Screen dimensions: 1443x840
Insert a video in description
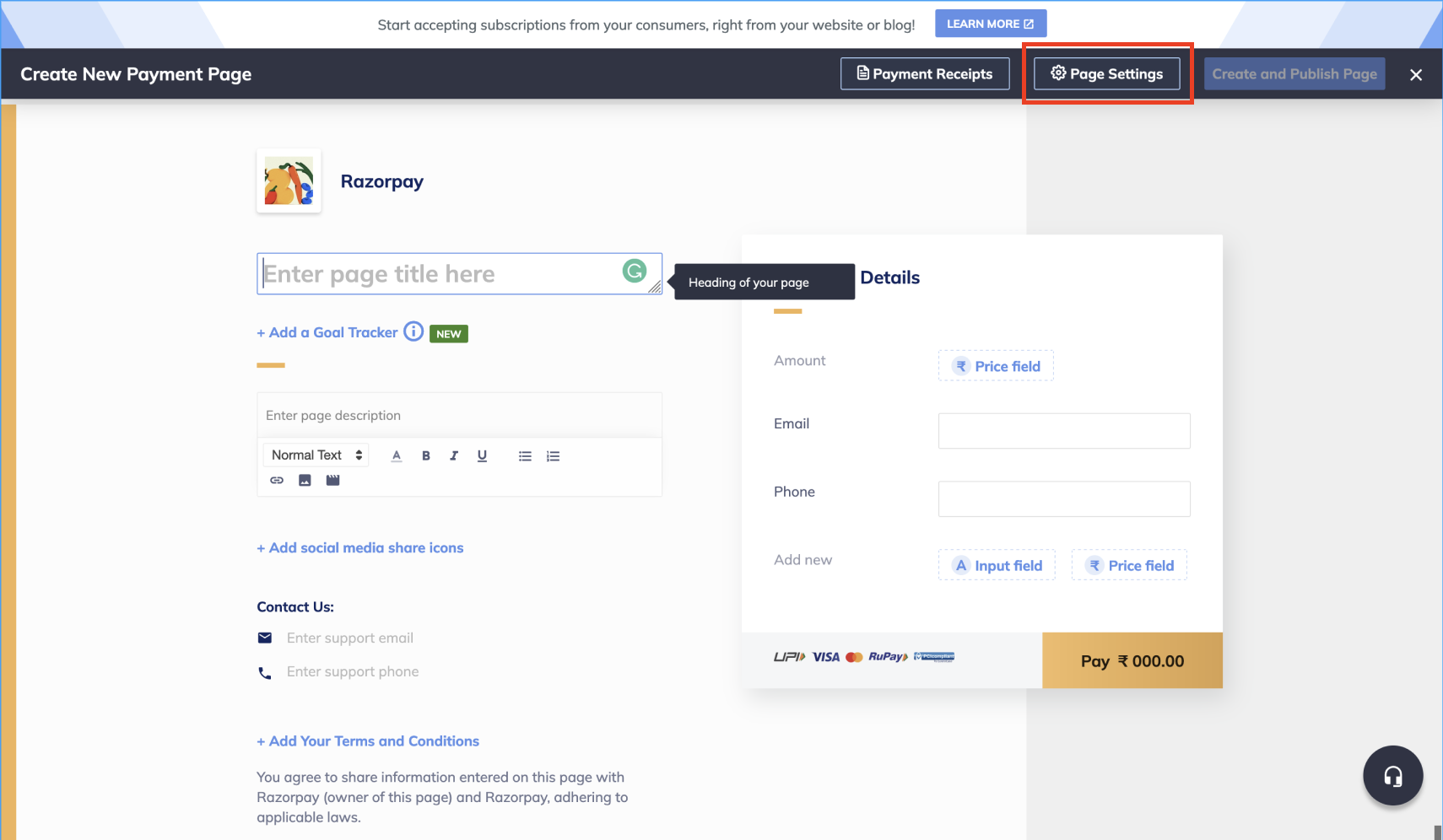(333, 481)
